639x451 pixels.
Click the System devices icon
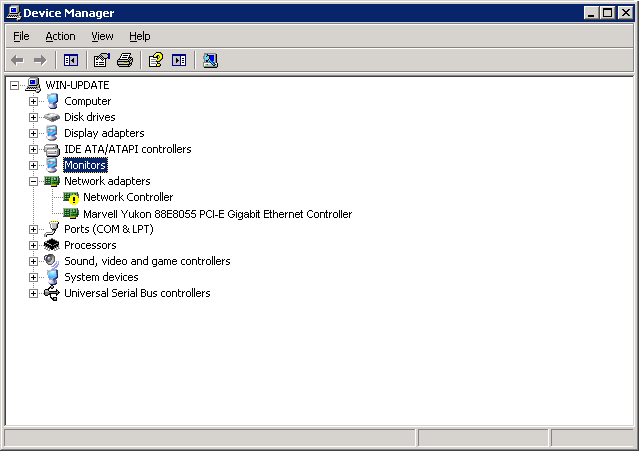[52, 277]
